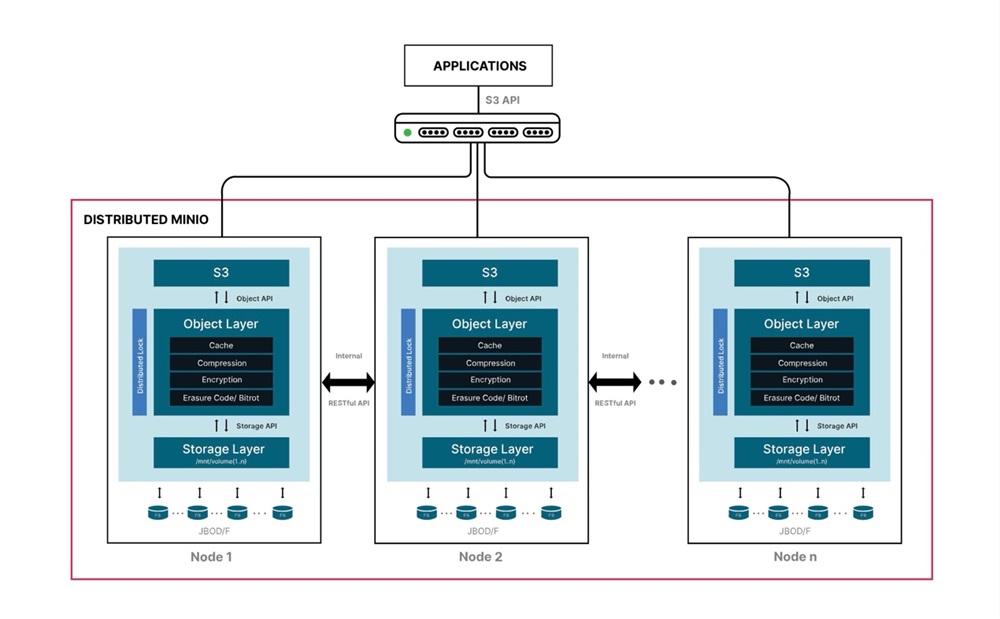This screenshot has width=1000, height=619.
Task: Click the Object API arrows in Node 1
Action: pos(221,298)
